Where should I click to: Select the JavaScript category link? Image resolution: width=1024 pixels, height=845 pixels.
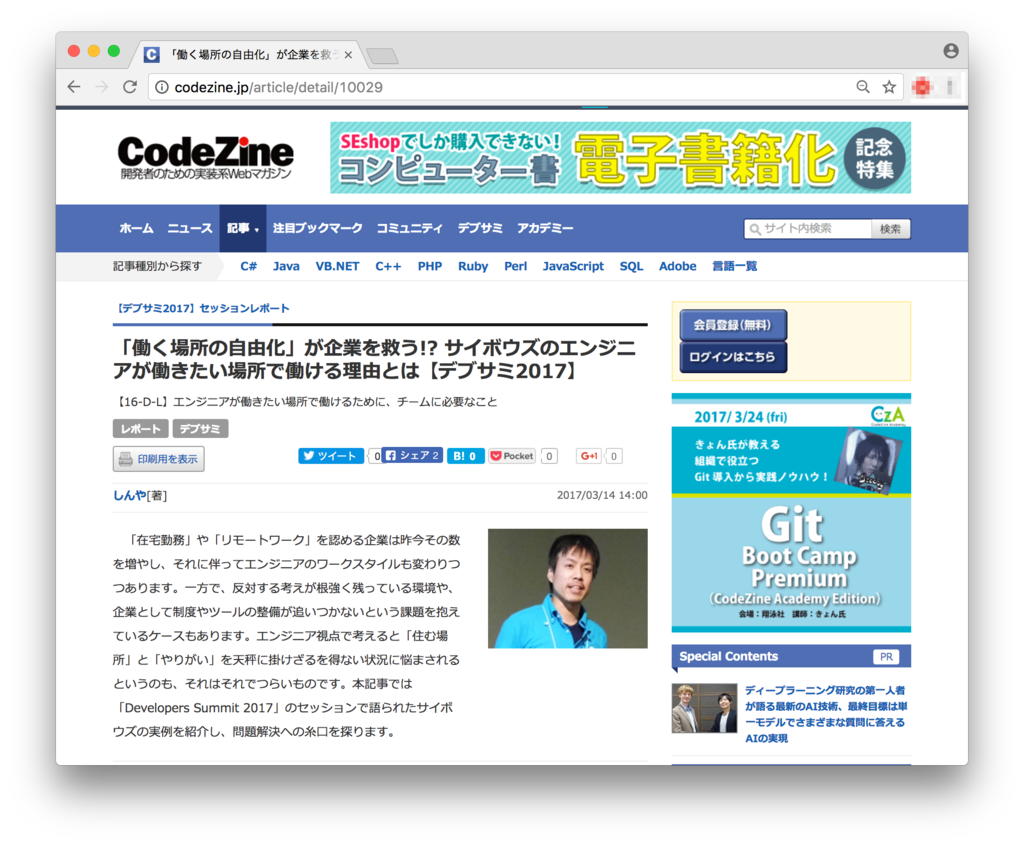tap(573, 266)
